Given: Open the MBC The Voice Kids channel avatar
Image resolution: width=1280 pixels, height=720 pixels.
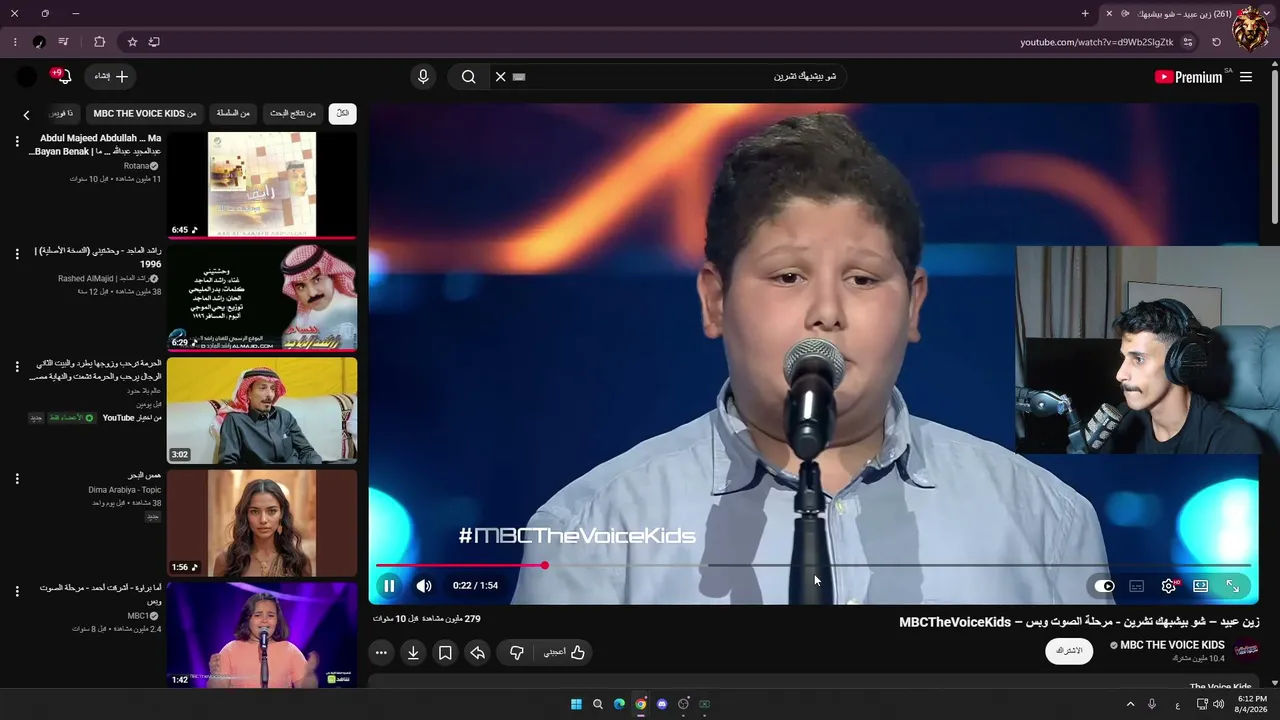Looking at the screenshot, I should (x=1245, y=650).
